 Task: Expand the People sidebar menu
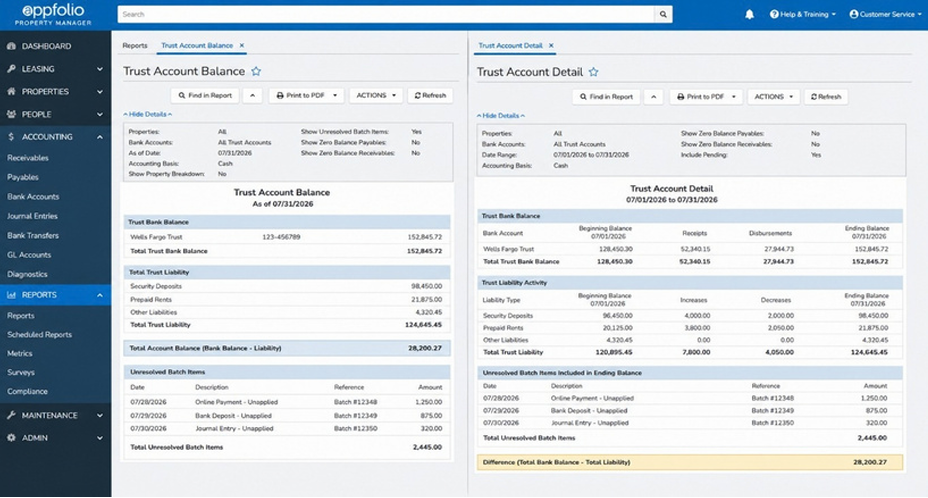click(55, 114)
